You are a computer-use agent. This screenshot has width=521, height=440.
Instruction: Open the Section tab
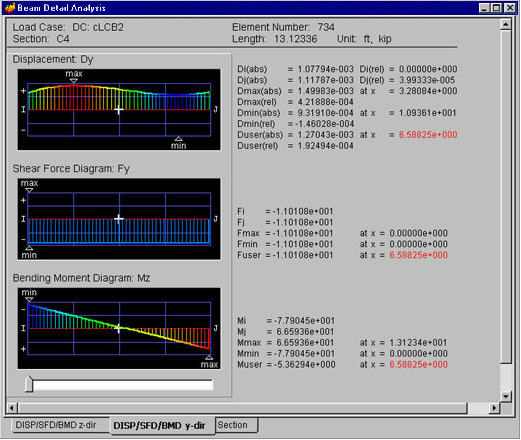pyautogui.click(x=233, y=425)
